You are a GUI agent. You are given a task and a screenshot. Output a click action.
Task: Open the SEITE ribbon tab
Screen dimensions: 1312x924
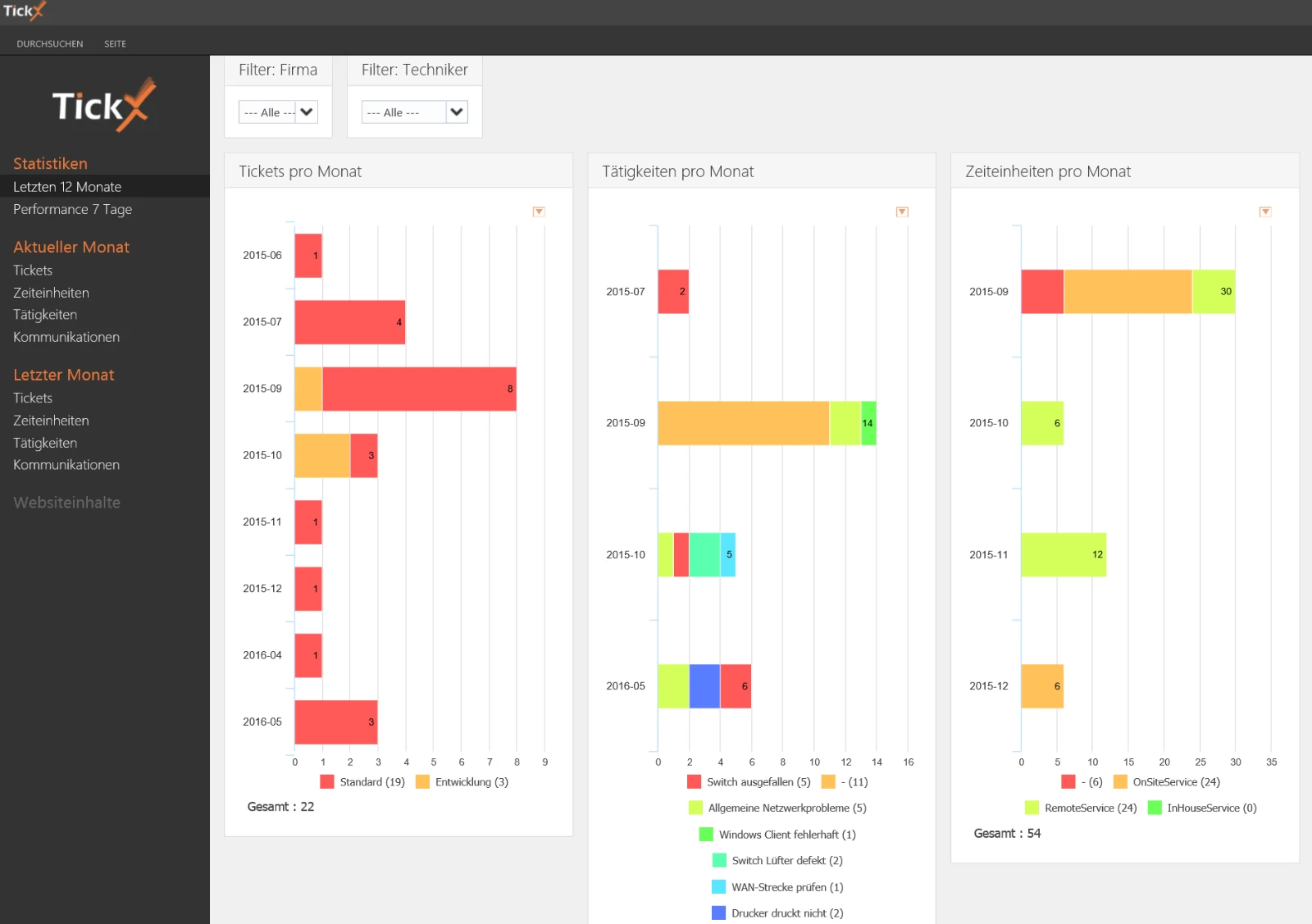tap(115, 43)
